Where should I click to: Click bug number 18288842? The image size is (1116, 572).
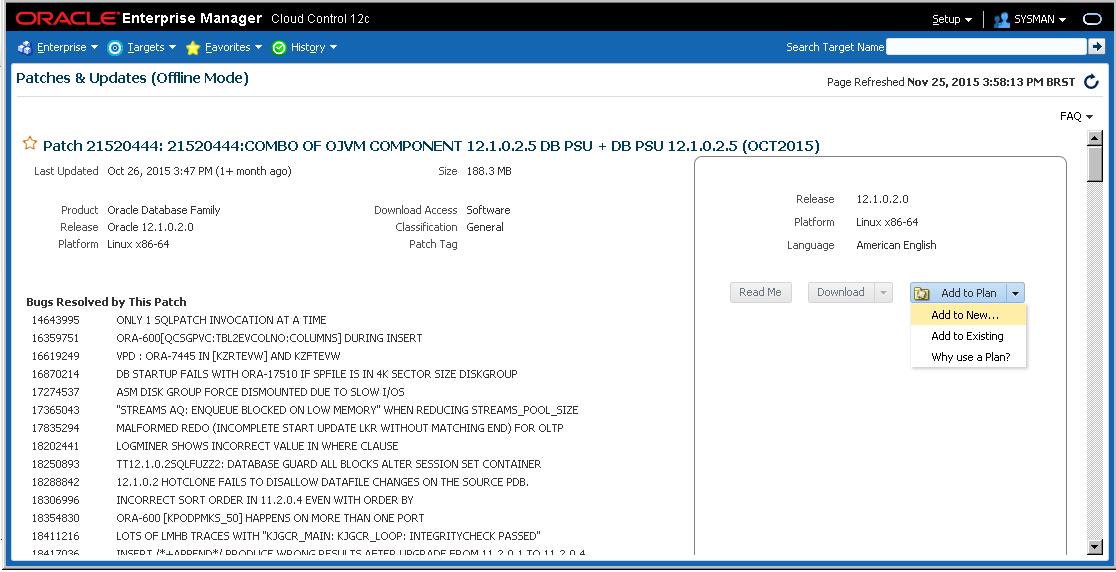55,482
